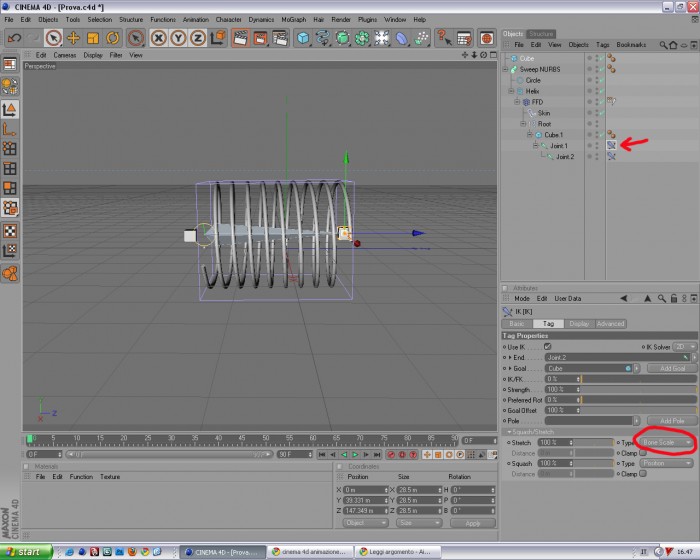Open the NURBS objects icon

342,38
